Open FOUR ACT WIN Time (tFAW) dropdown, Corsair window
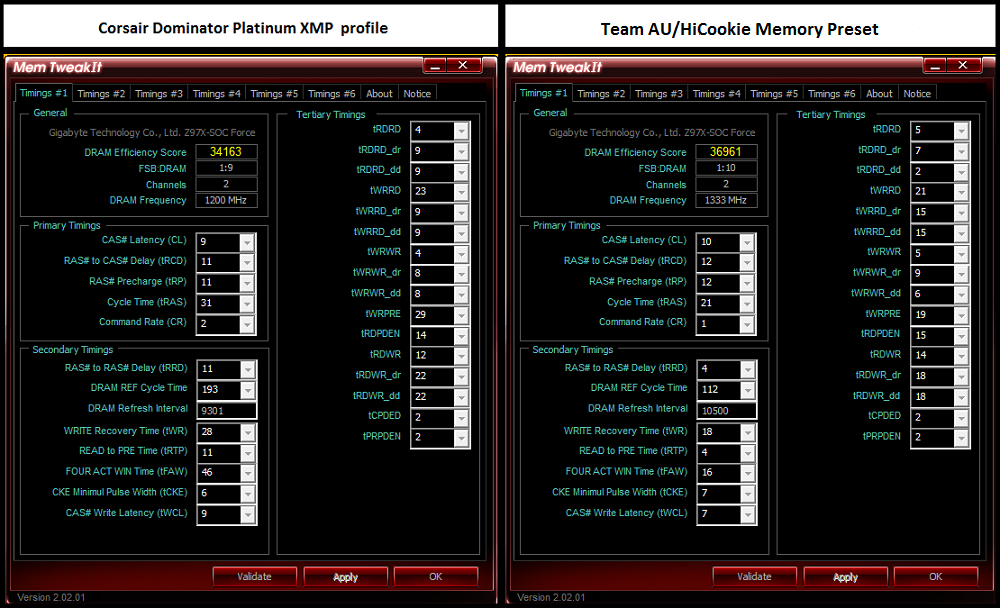Viewport: 1000px width, 608px height. 248,473
